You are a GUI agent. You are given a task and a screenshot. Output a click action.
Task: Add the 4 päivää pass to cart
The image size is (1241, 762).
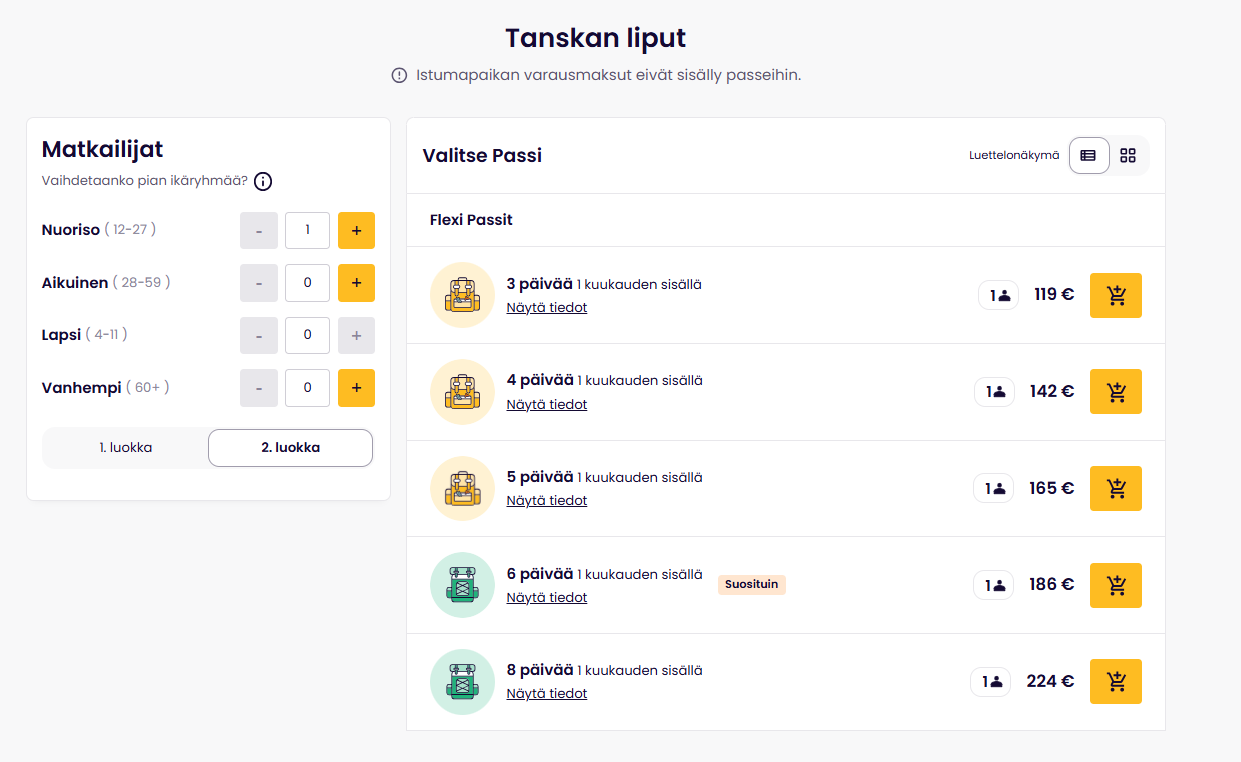(1115, 391)
